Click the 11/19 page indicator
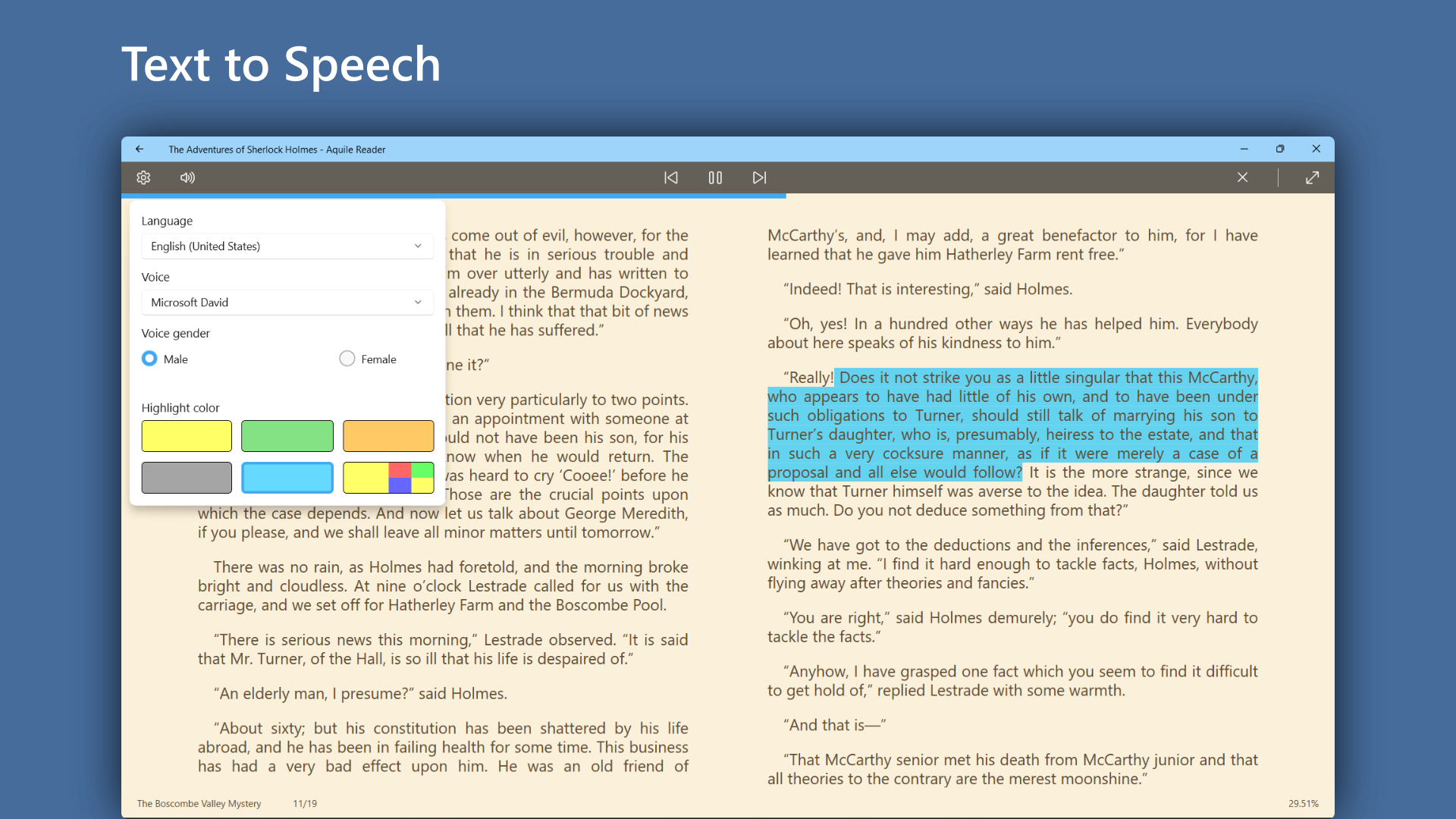Viewport: 1456px width, 819px height. pyautogui.click(x=306, y=803)
